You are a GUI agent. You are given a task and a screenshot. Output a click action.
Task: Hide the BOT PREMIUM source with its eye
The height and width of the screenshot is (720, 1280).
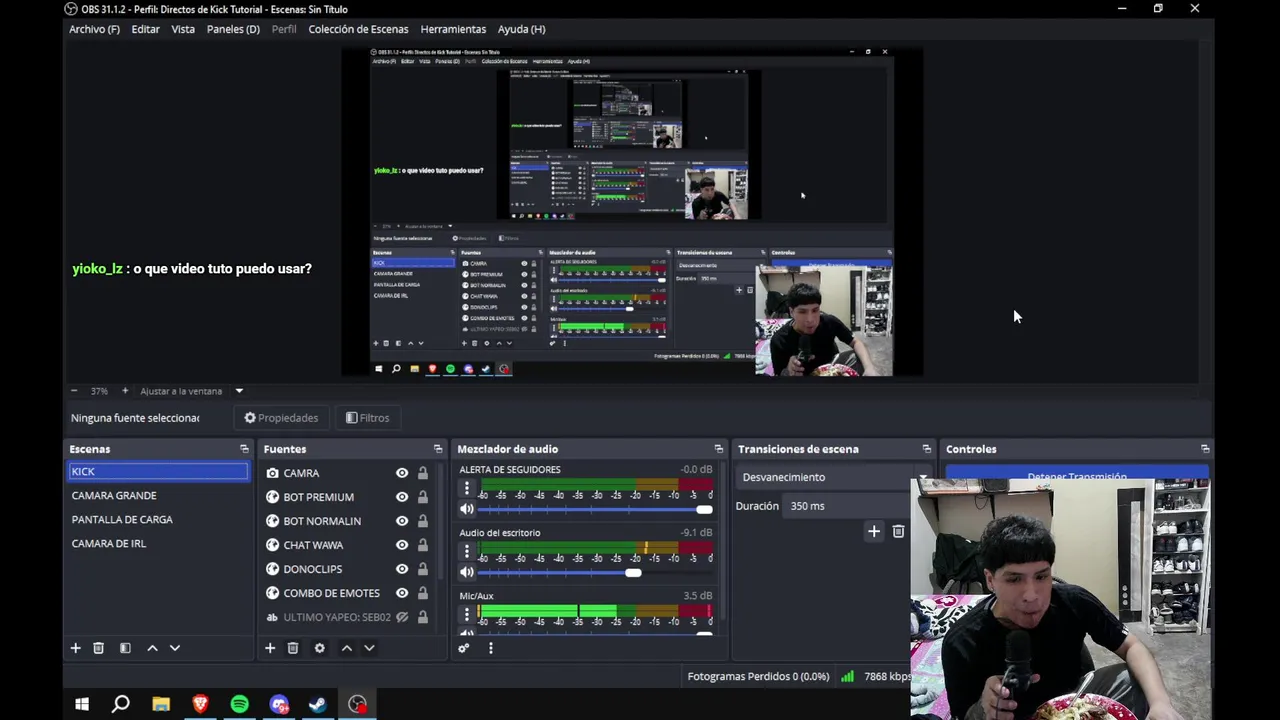[x=402, y=497]
